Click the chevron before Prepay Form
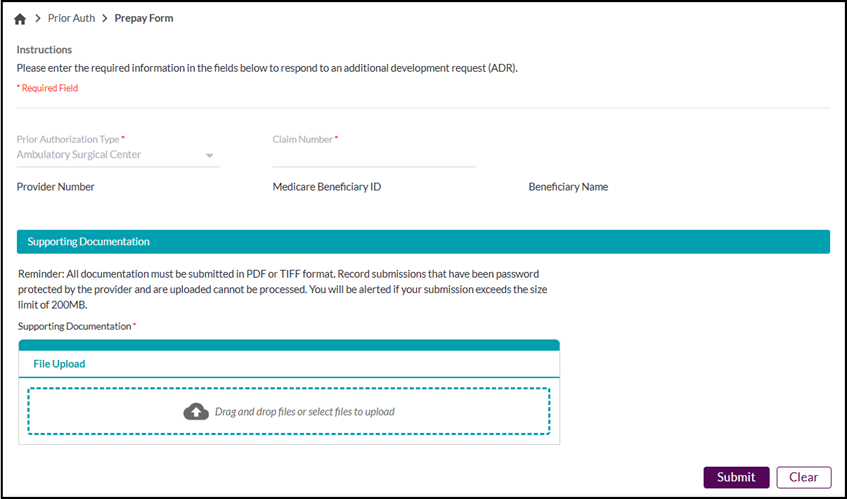The height and width of the screenshot is (499, 847). [103, 19]
